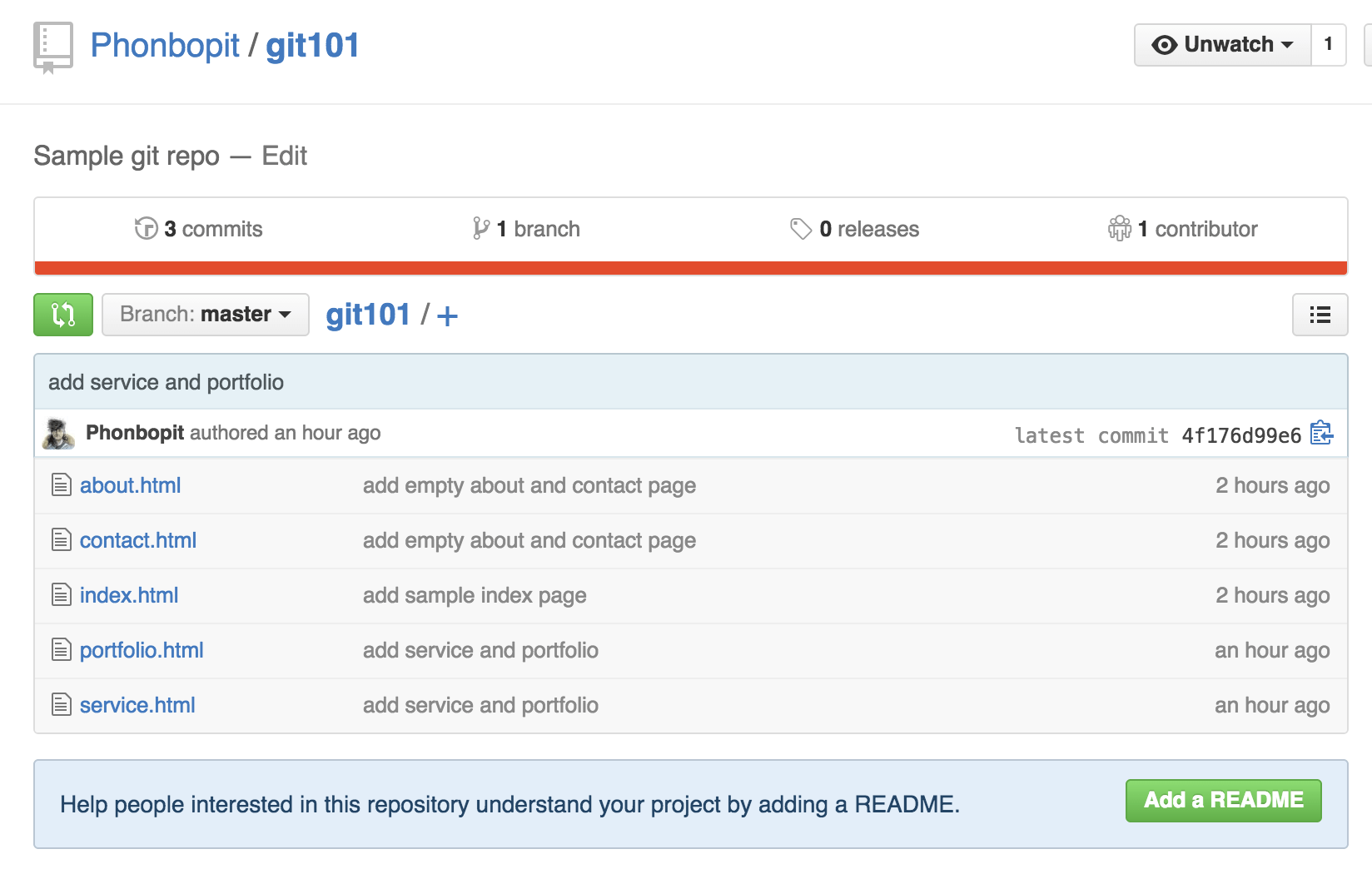The height and width of the screenshot is (869, 1372).
Task: Click the commits clock icon
Action: point(146,228)
